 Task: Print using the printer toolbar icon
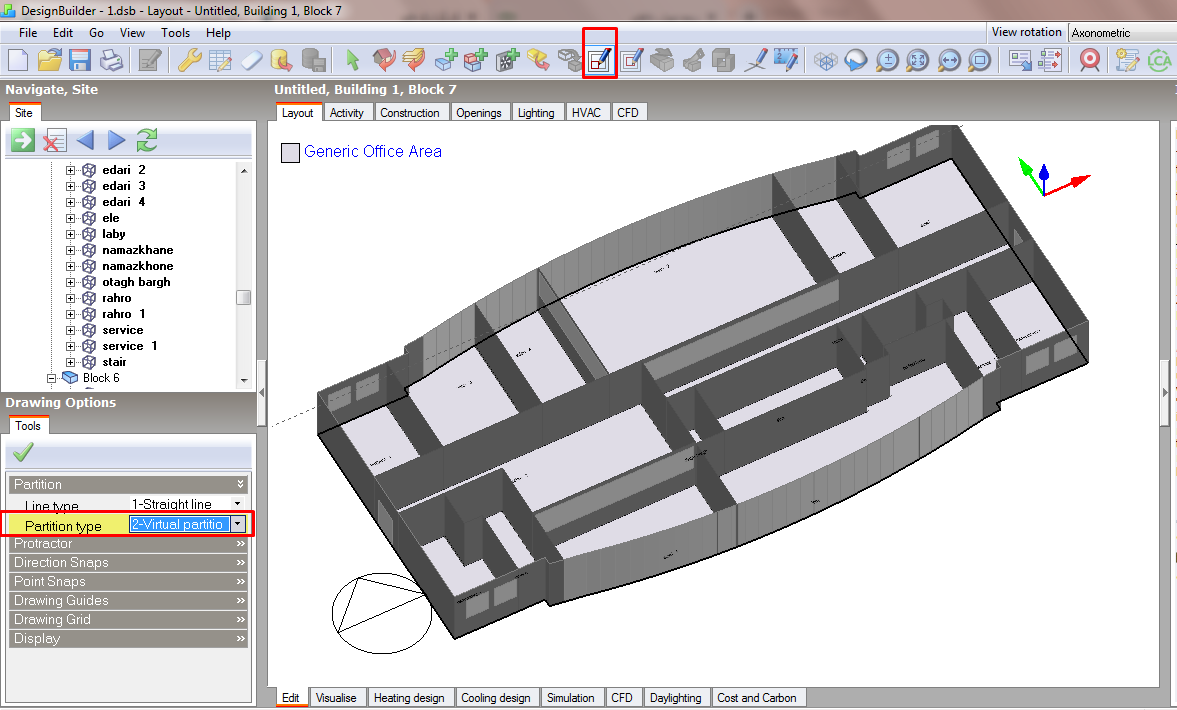pos(111,60)
